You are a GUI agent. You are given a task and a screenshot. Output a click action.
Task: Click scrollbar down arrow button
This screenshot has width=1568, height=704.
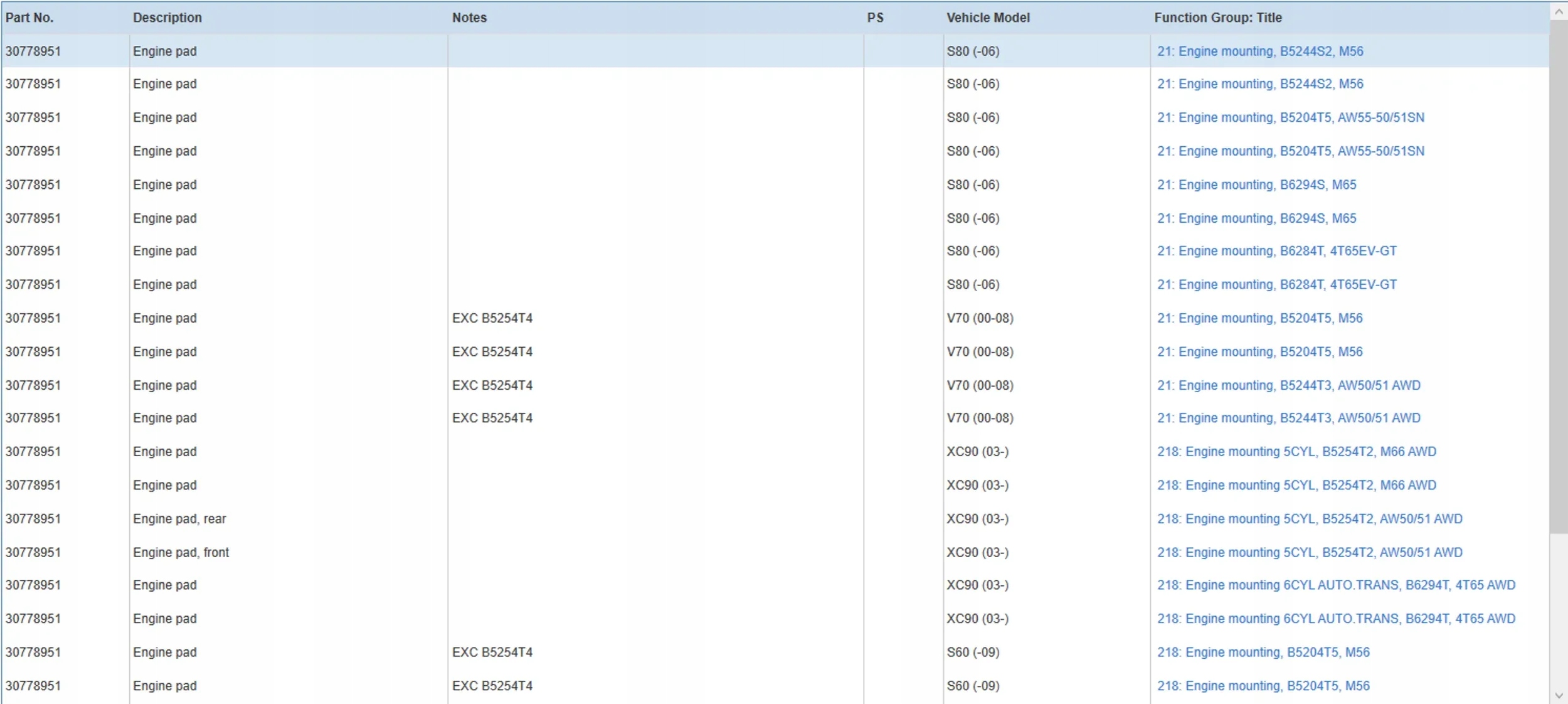coord(1558,695)
